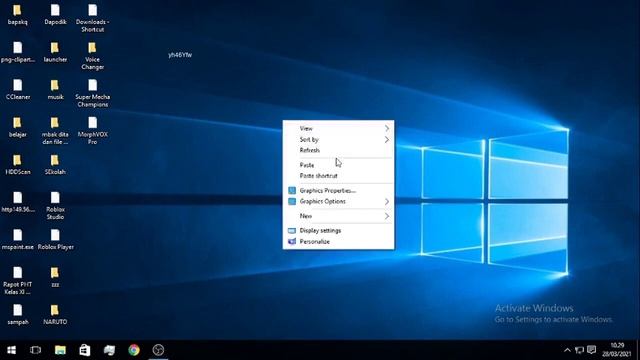Viewport: 640px width, 360px height.
Task: Open the taskbar app beside Microsoft Store
Action: (109, 350)
